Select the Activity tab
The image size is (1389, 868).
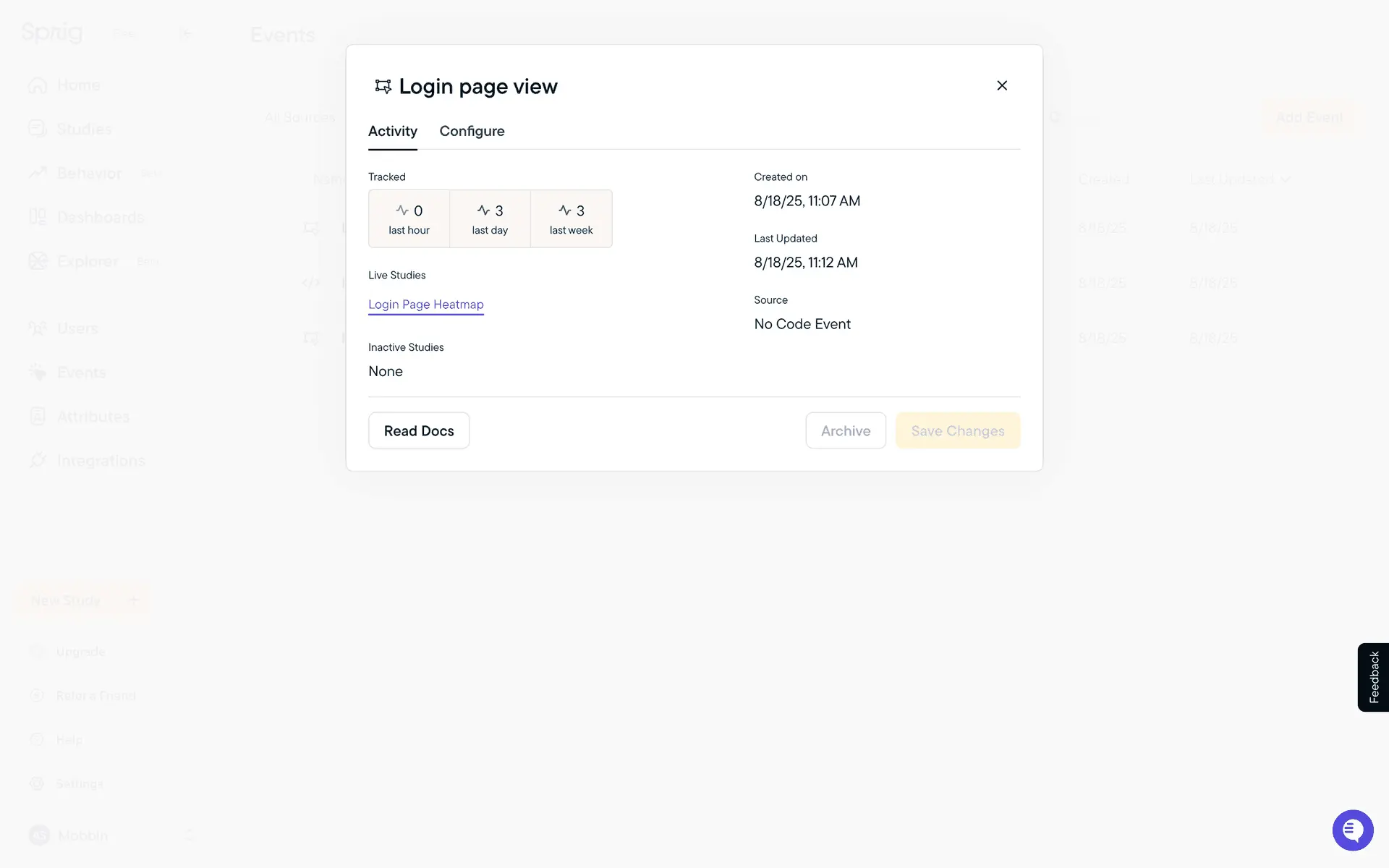tap(392, 131)
